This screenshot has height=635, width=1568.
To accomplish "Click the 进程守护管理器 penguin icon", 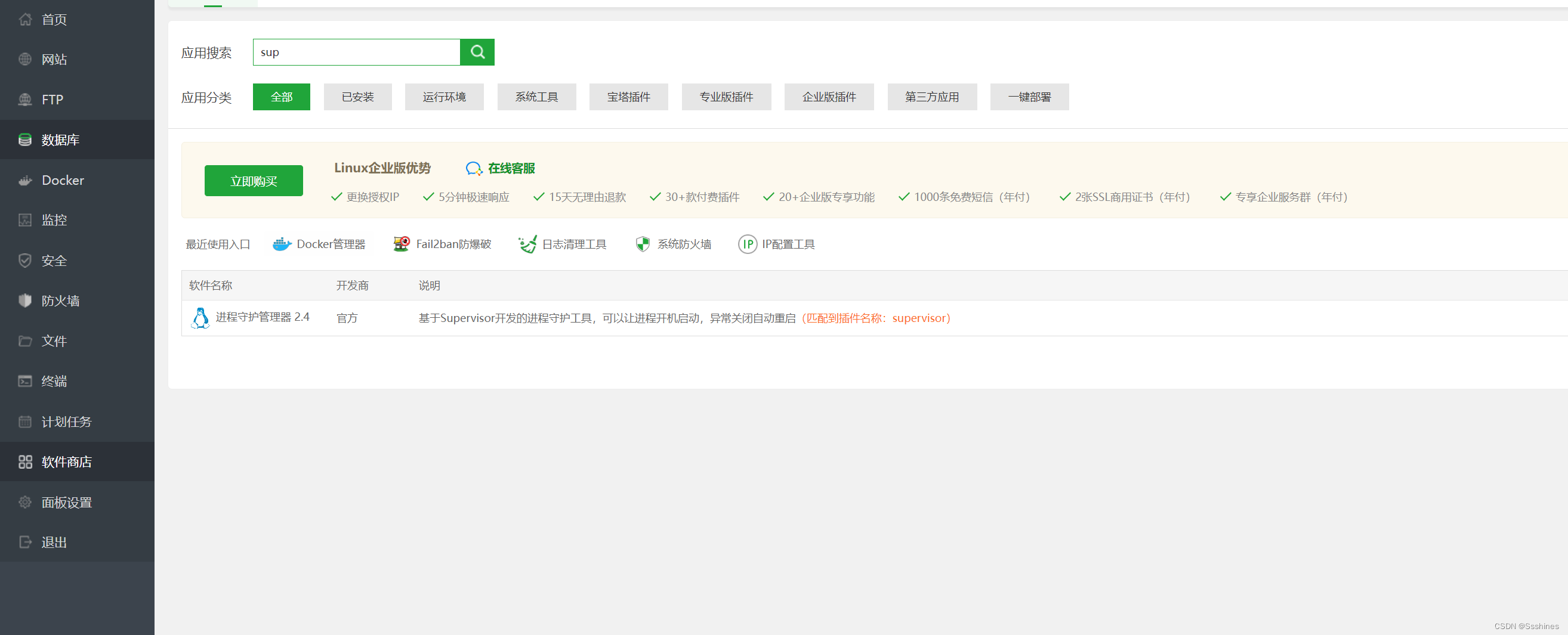I will pyautogui.click(x=200, y=317).
